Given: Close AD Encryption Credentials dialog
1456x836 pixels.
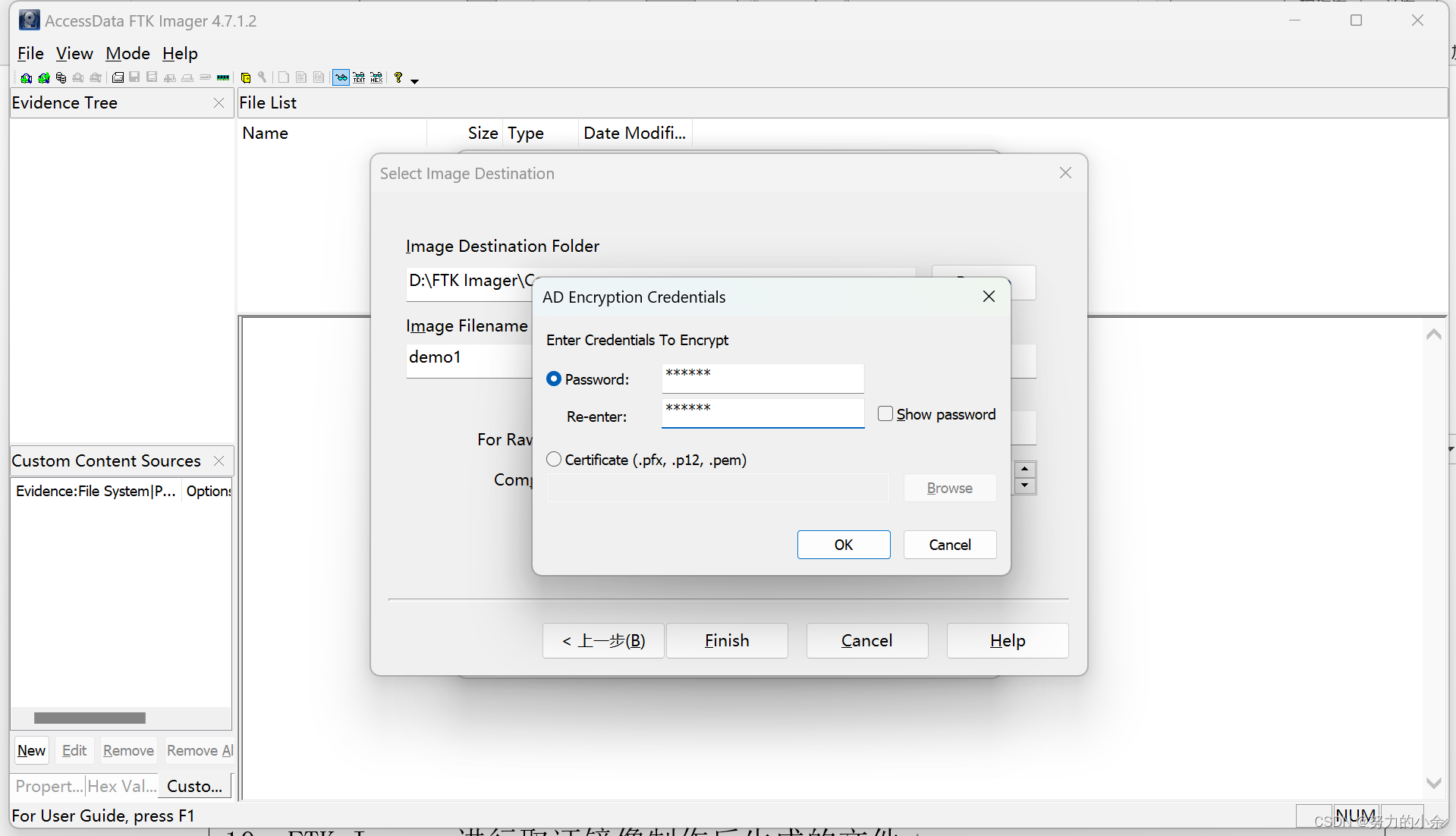Looking at the screenshot, I should tap(989, 297).
